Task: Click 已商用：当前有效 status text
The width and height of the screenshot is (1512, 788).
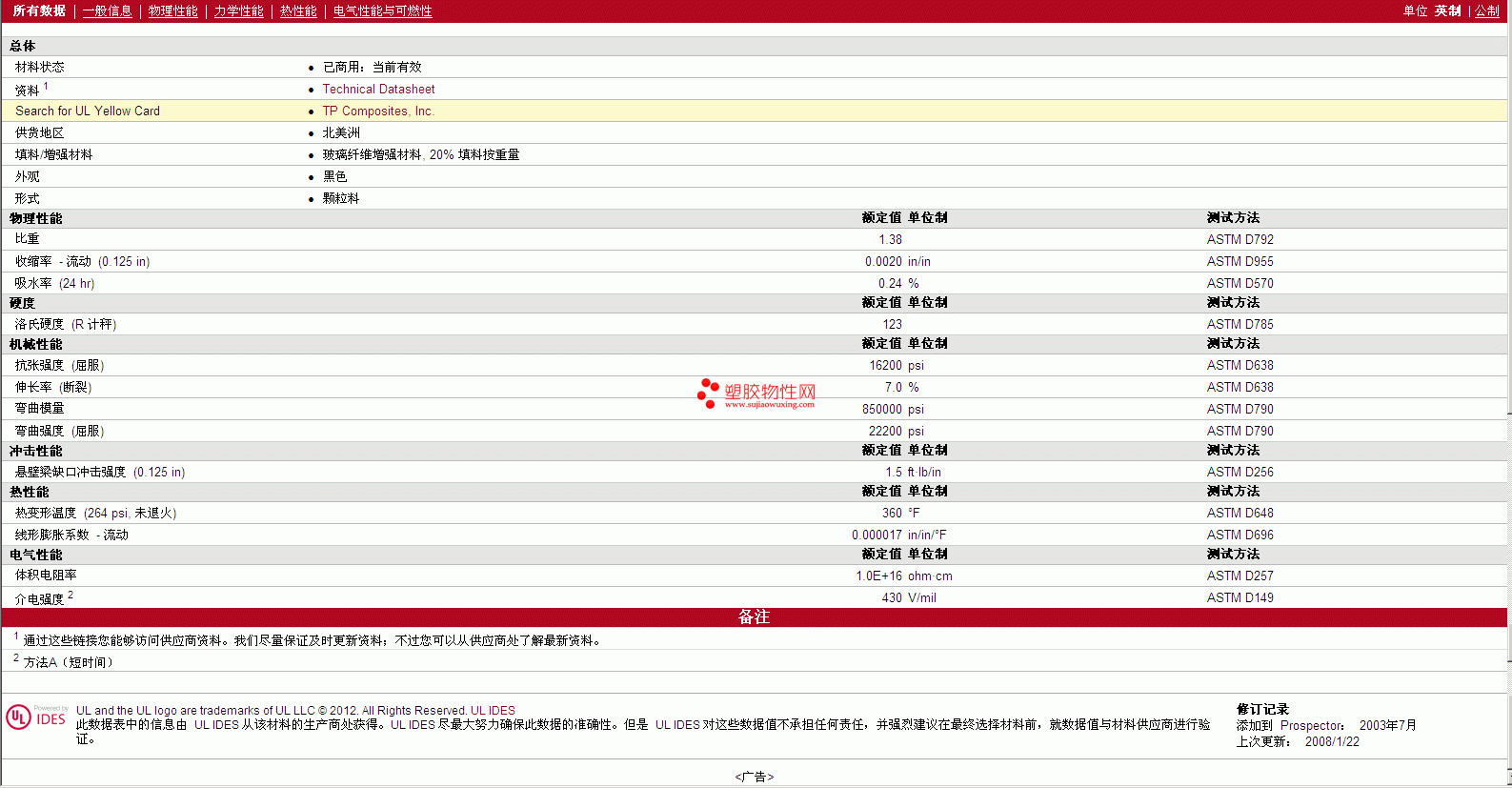Action: click(x=372, y=67)
